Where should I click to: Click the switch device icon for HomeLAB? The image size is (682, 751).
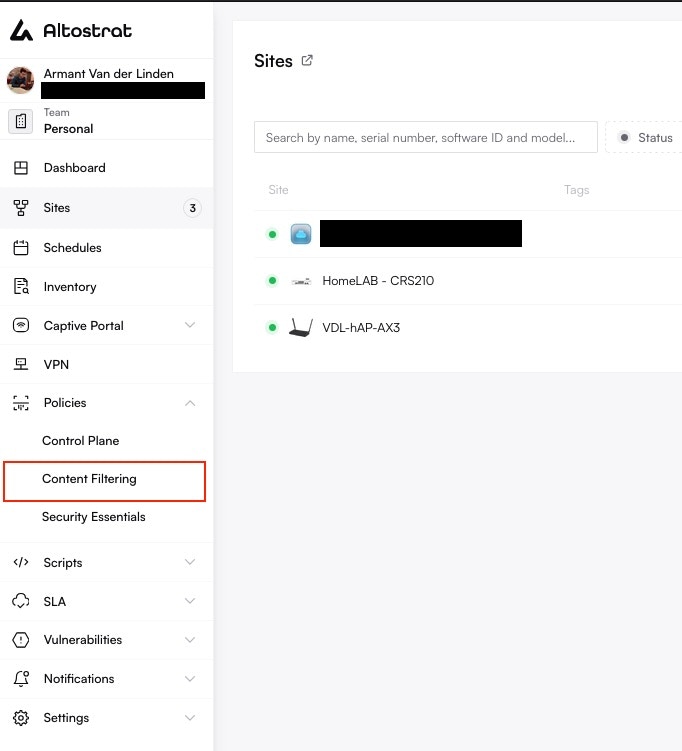[301, 281]
